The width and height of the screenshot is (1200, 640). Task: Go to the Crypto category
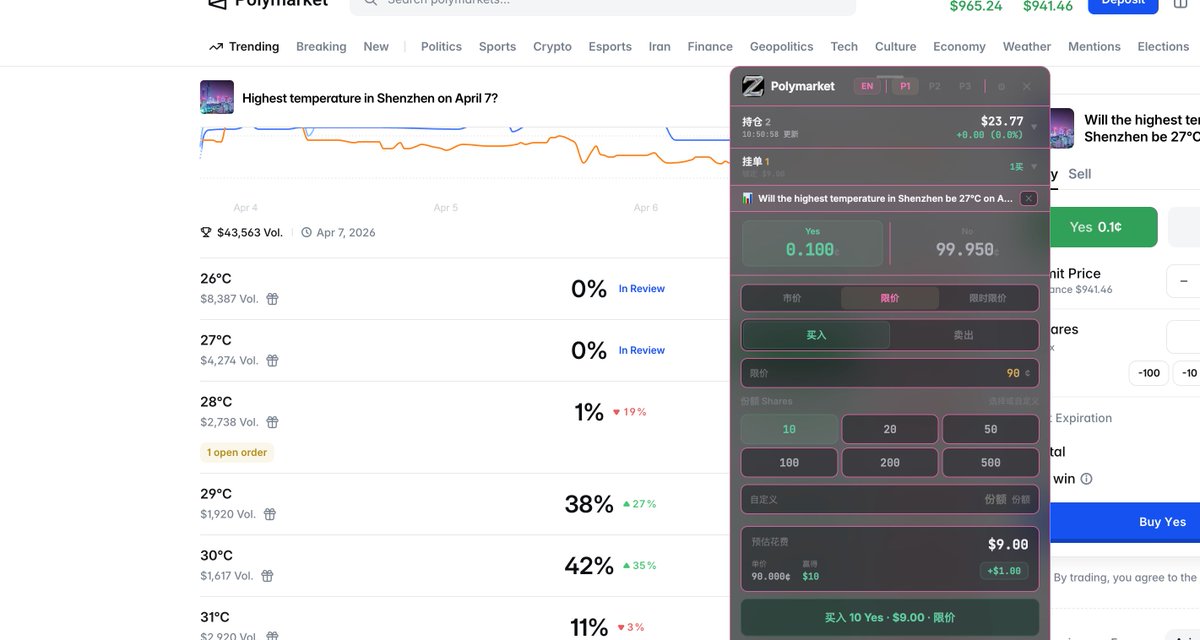tap(552, 47)
